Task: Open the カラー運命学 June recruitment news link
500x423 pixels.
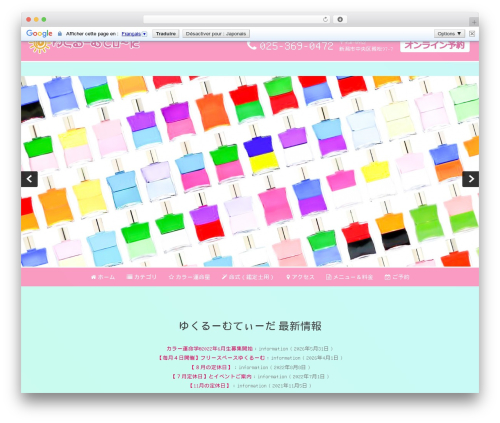Action: pyautogui.click(x=209, y=349)
